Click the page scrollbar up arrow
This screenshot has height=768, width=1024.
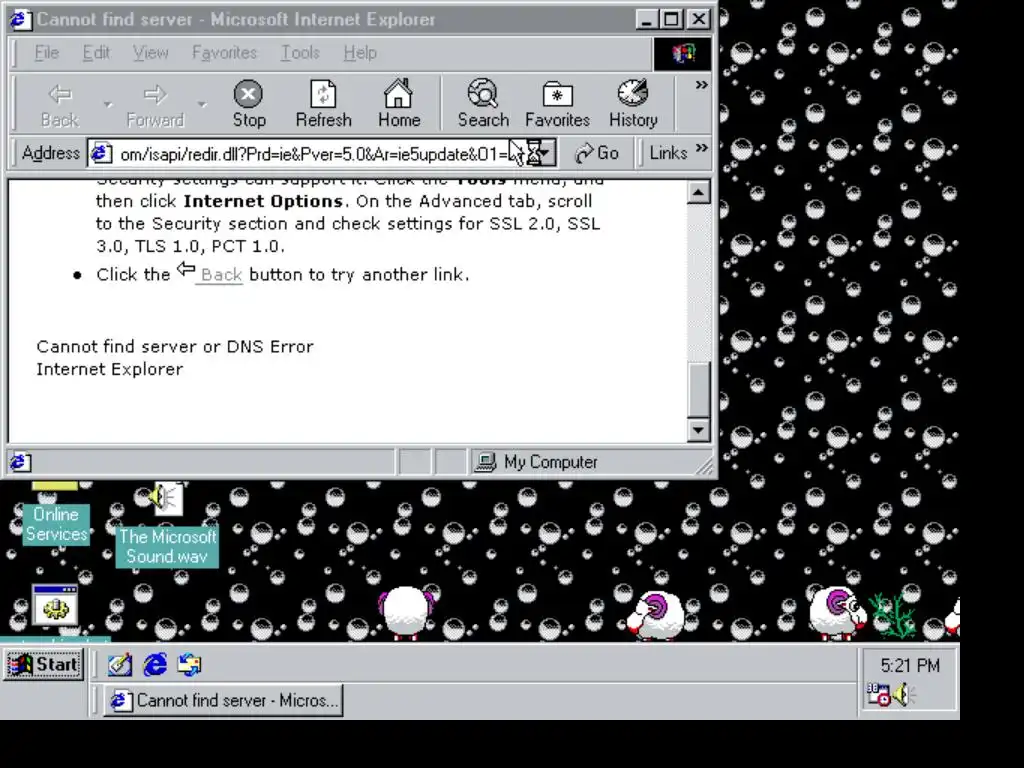(x=699, y=193)
